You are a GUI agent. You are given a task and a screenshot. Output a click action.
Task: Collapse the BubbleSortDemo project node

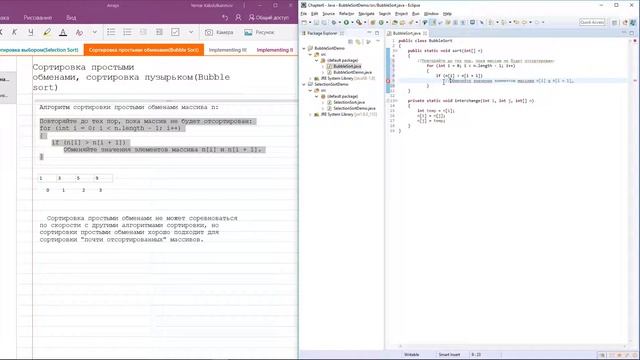point(304,48)
